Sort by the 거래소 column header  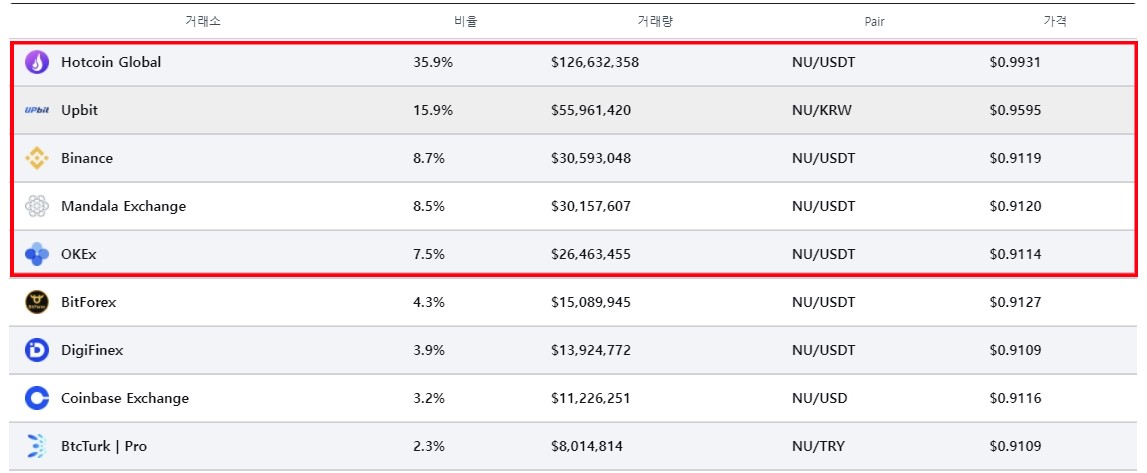click(203, 21)
